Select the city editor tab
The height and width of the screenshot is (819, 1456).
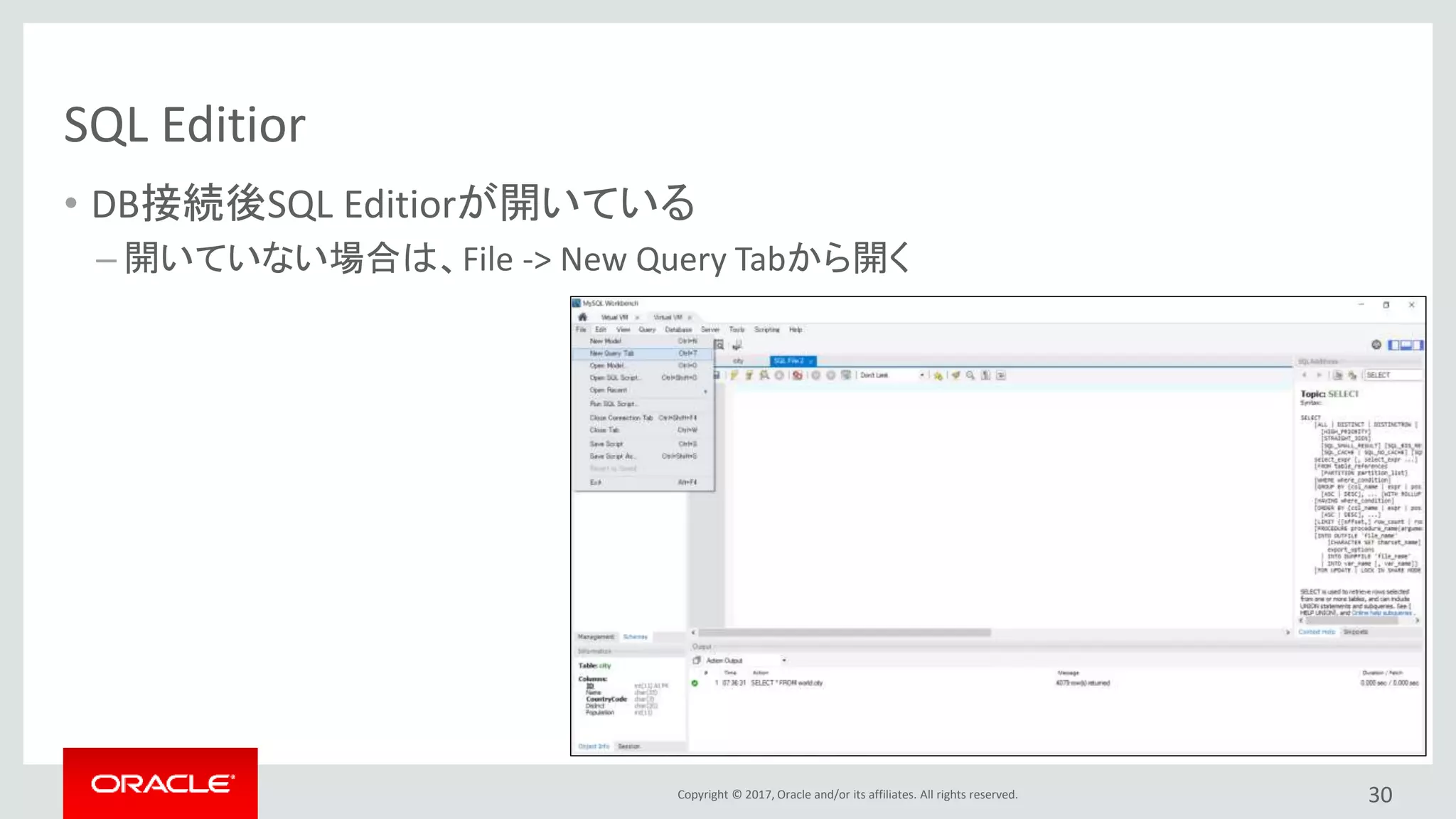tap(738, 361)
